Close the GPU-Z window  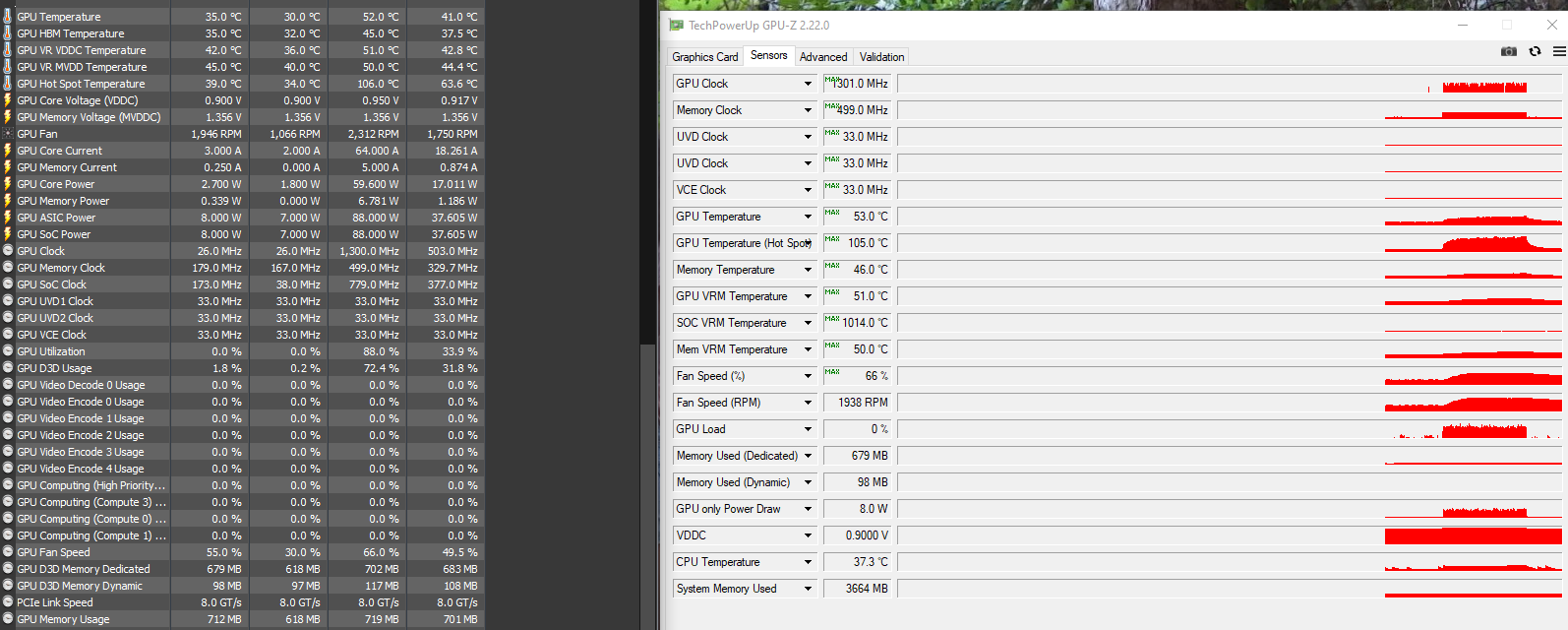point(1552,25)
